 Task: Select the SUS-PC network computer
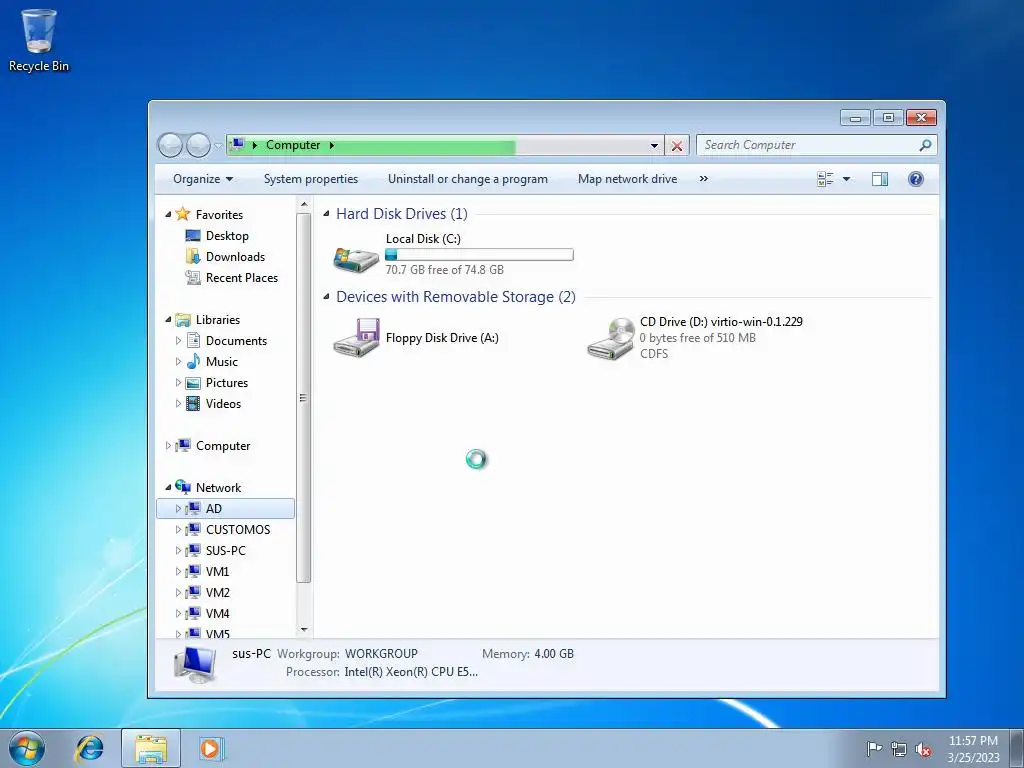click(225, 551)
